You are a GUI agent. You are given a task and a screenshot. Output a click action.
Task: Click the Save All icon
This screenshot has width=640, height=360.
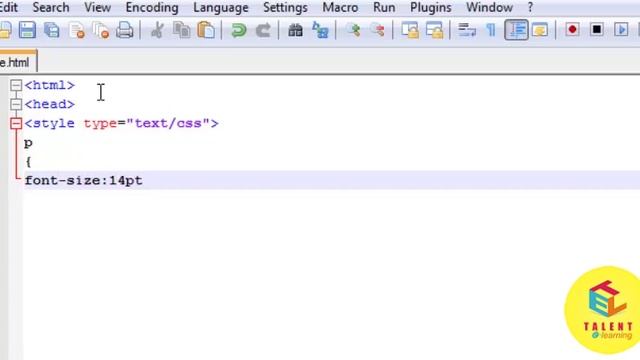pos(52,30)
